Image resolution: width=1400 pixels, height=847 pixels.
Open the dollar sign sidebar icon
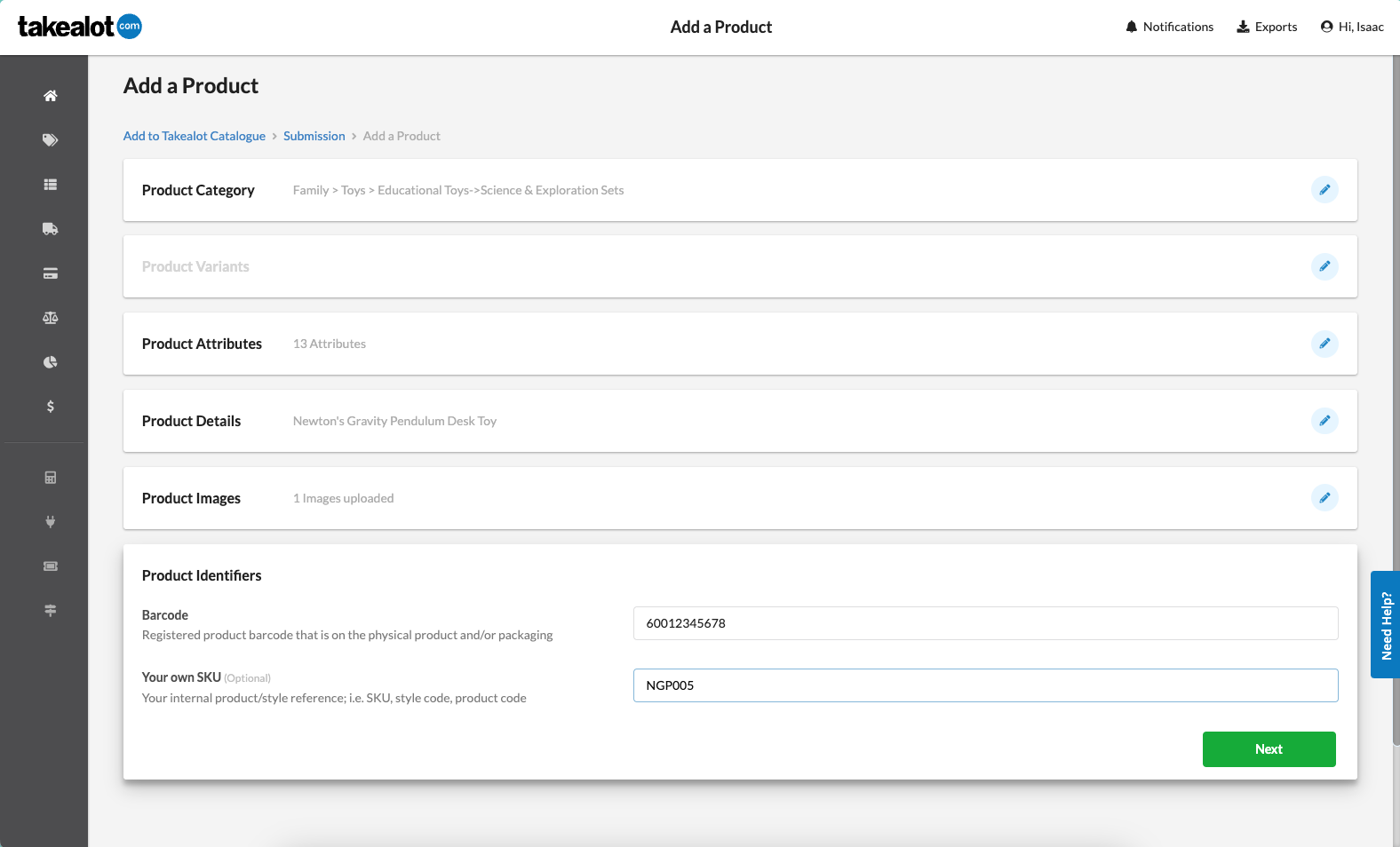click(51, 407)
